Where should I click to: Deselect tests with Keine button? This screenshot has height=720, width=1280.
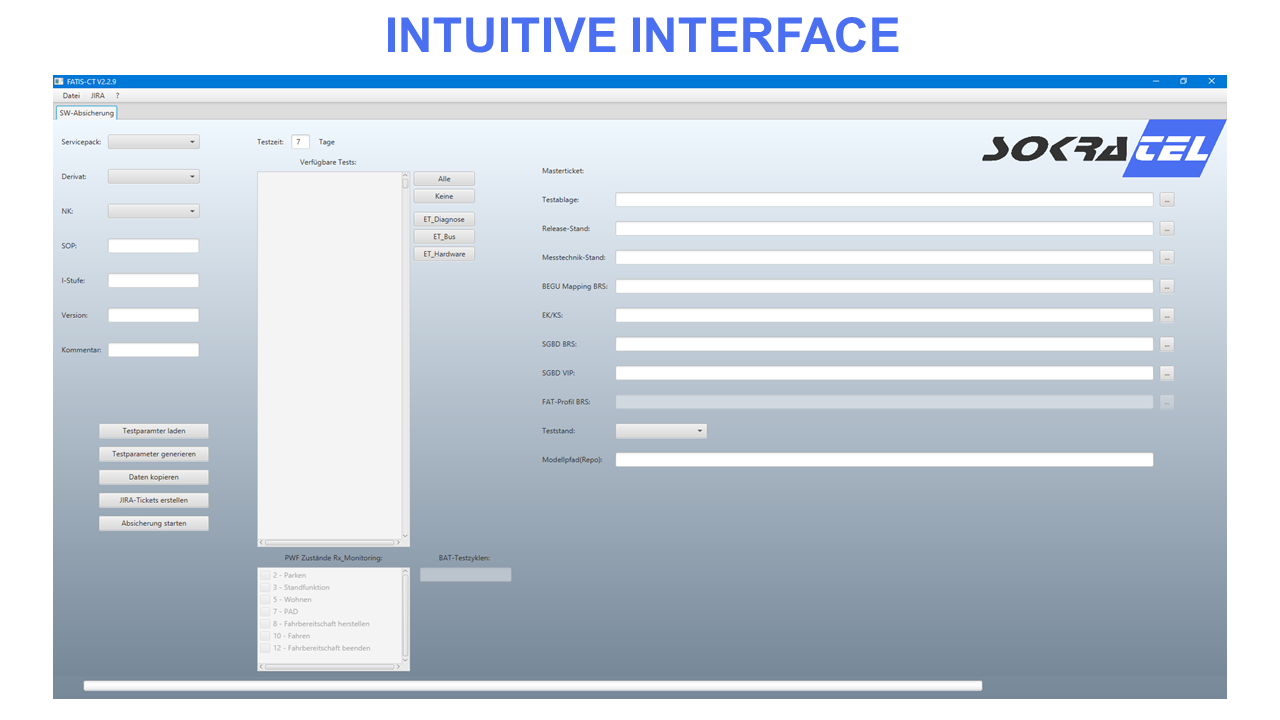tap(444, 196)
